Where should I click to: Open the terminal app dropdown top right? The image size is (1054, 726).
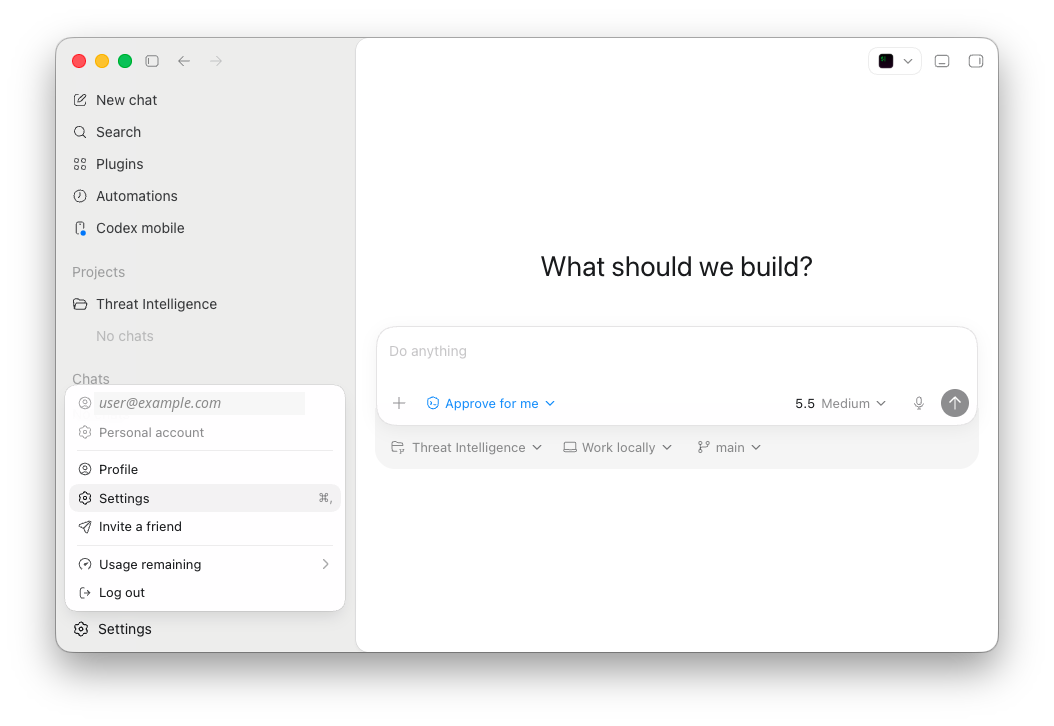click(895, 61)
